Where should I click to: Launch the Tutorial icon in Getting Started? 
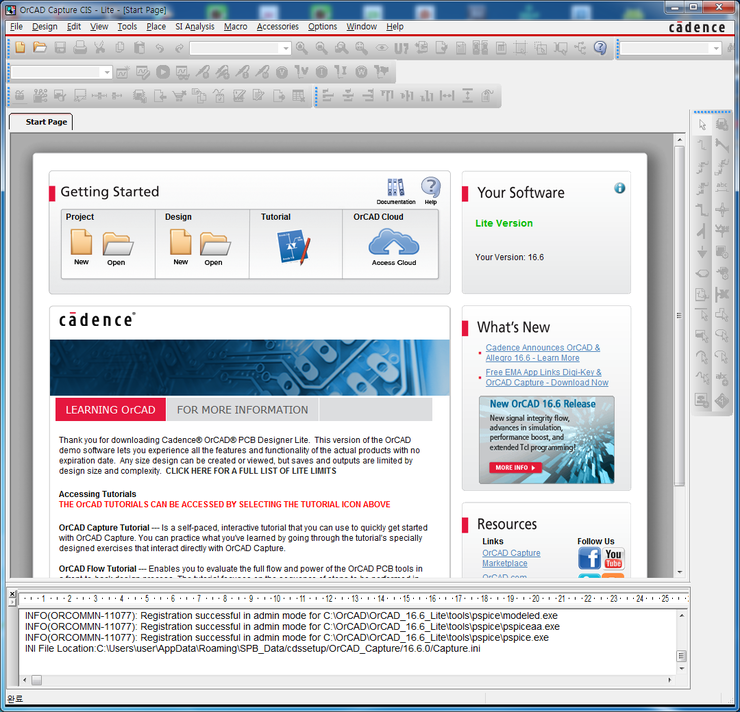294,247
